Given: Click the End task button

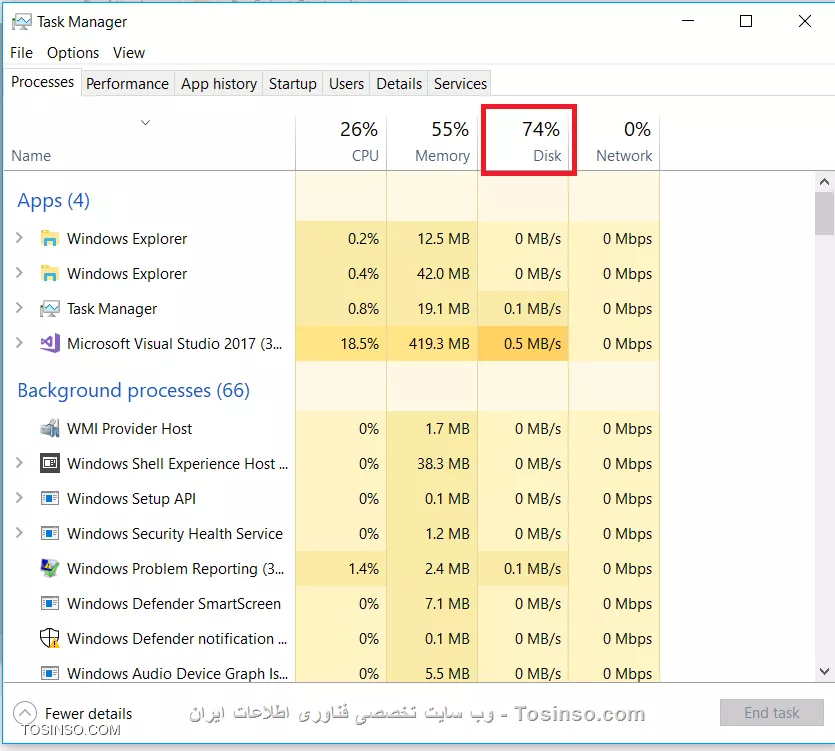Looking at the screenshot, I should (772, 712).
